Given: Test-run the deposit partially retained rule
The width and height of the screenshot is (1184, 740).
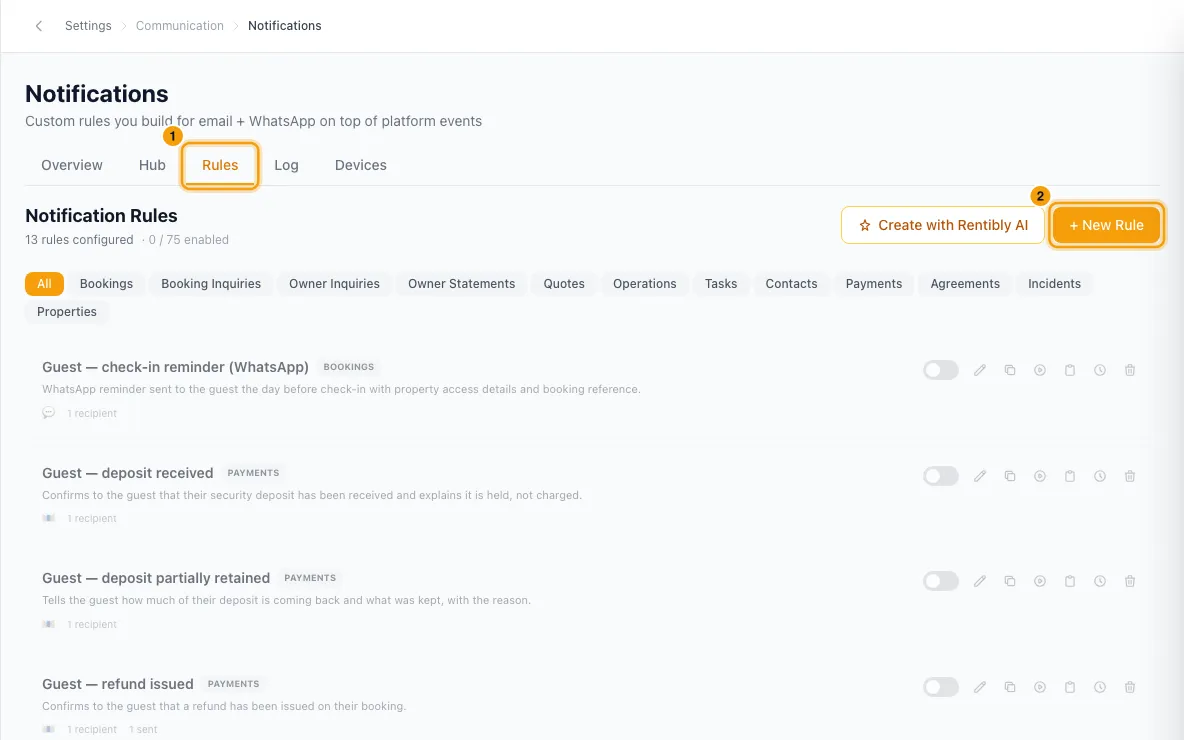Looking at the screenshot, I should tap(1040, 581).
